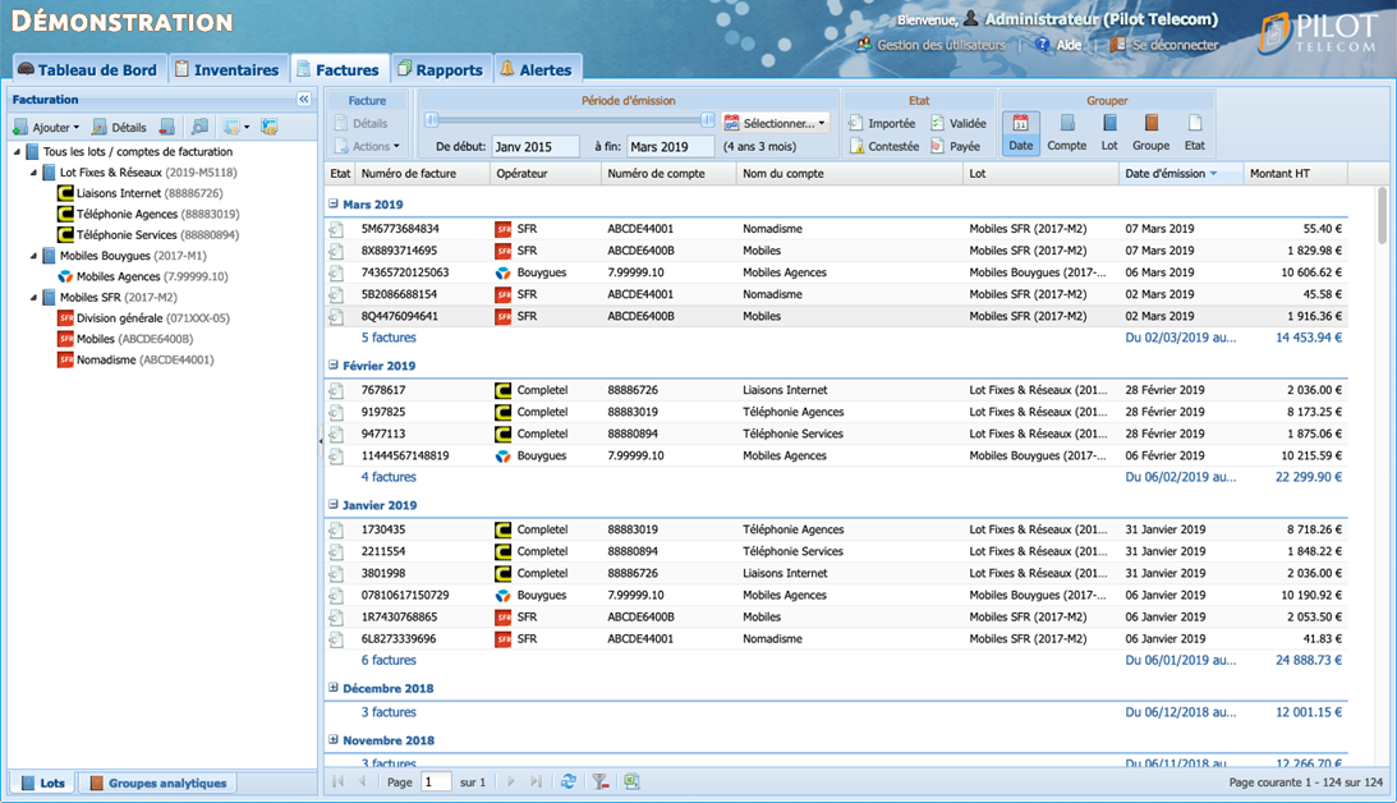Expand the Décembre 2018 invoice group
The image size is (1397, 803).
334,688
